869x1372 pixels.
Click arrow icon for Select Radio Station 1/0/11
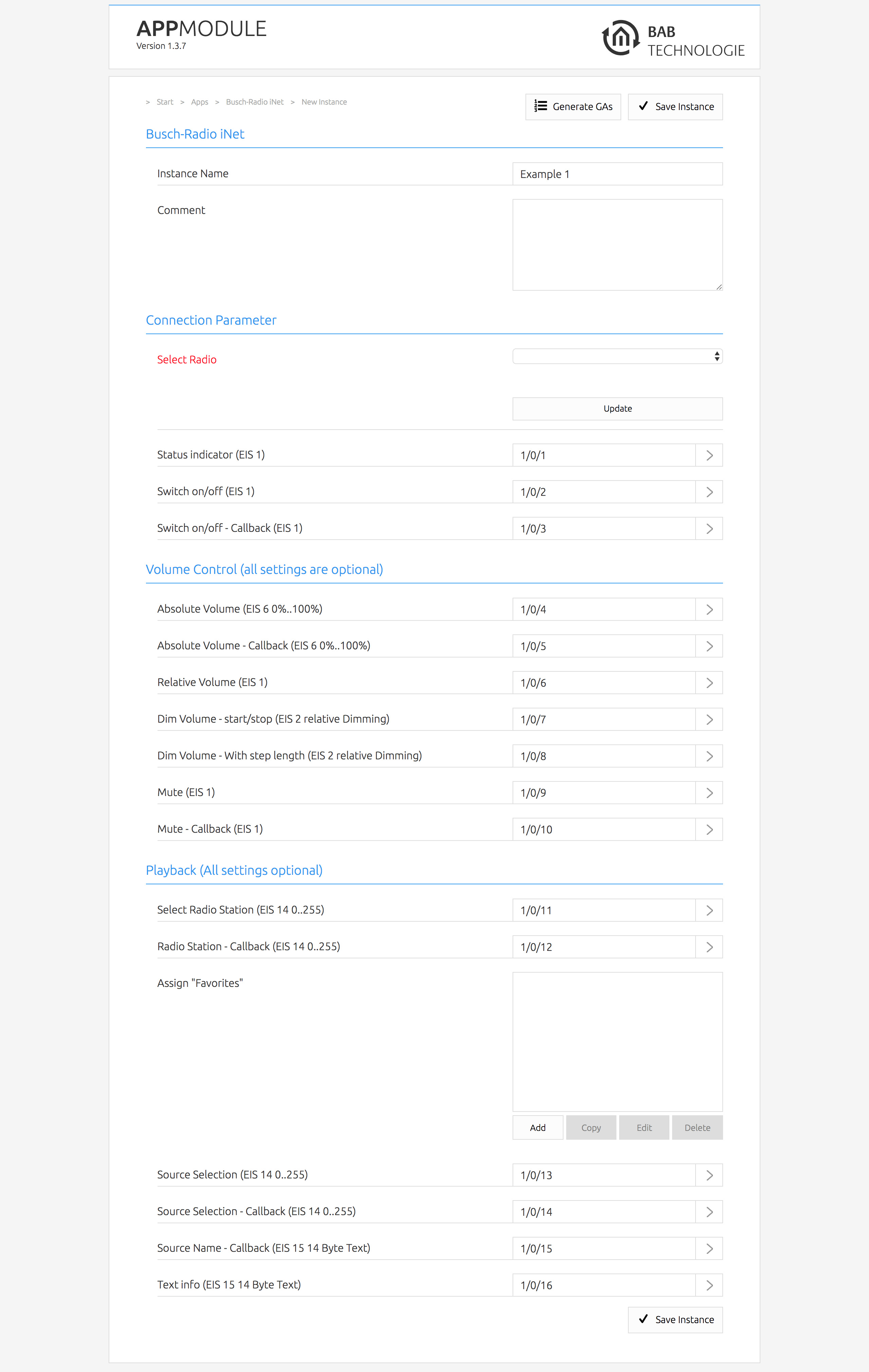point(709,910)
